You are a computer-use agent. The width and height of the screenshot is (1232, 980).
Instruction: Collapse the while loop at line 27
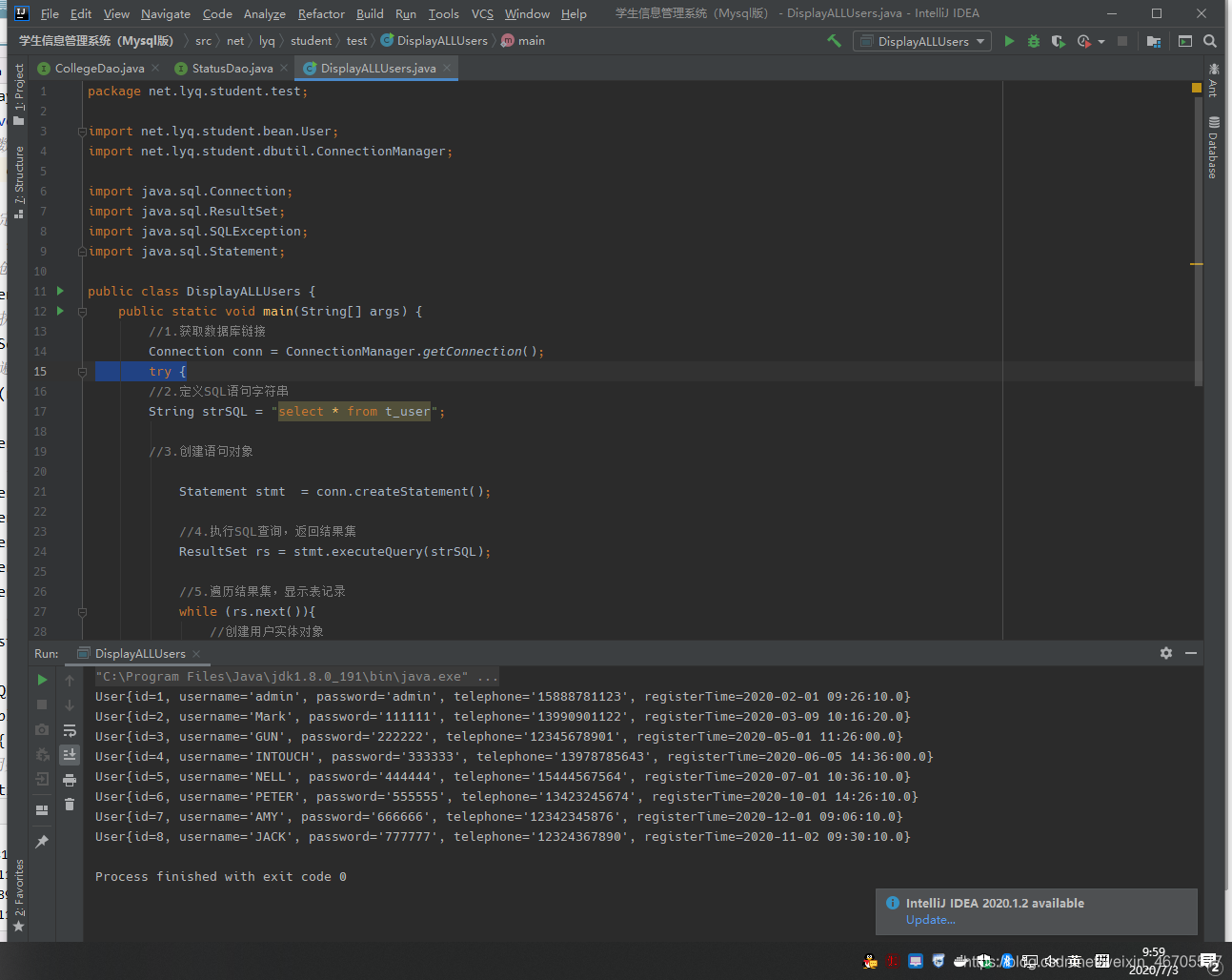tap(82, 612)
